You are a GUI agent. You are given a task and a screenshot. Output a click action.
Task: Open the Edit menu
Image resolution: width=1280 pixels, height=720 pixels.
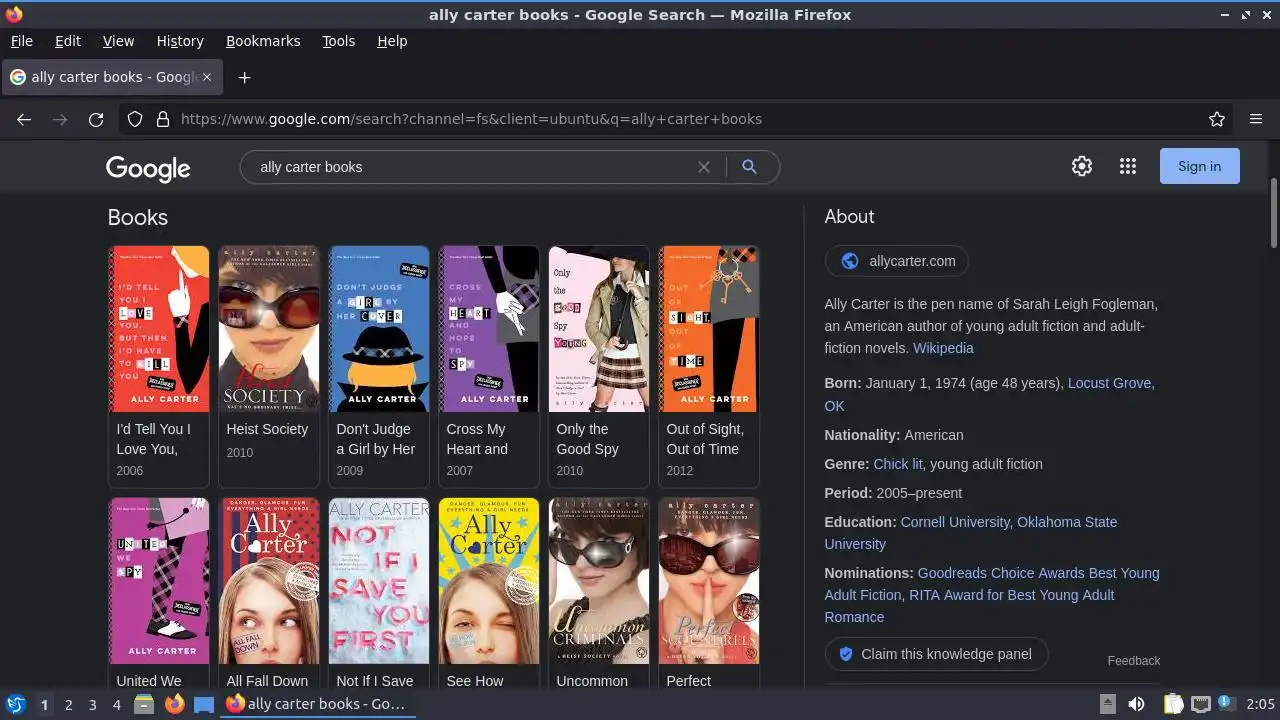[x=68, y=41]
